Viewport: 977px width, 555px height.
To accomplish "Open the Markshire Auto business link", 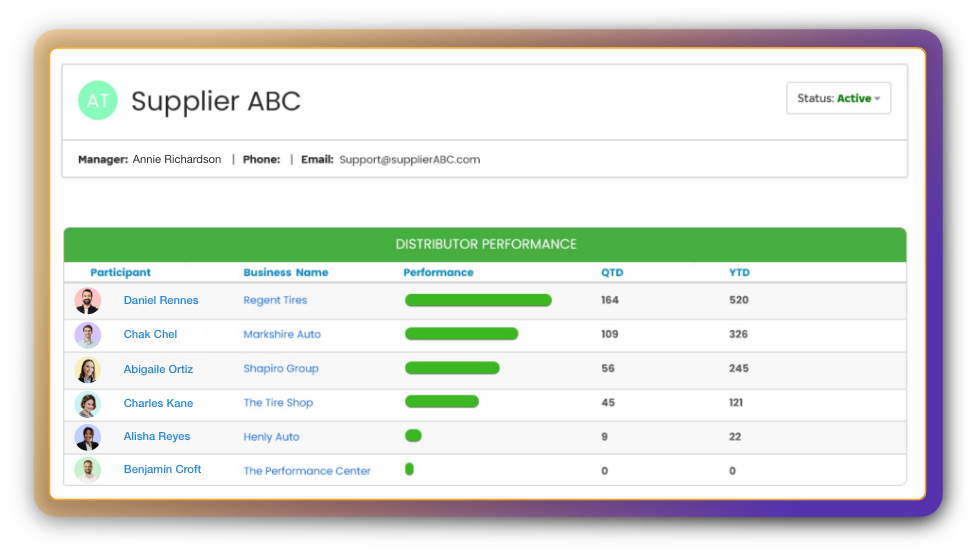I will (282, 334).
